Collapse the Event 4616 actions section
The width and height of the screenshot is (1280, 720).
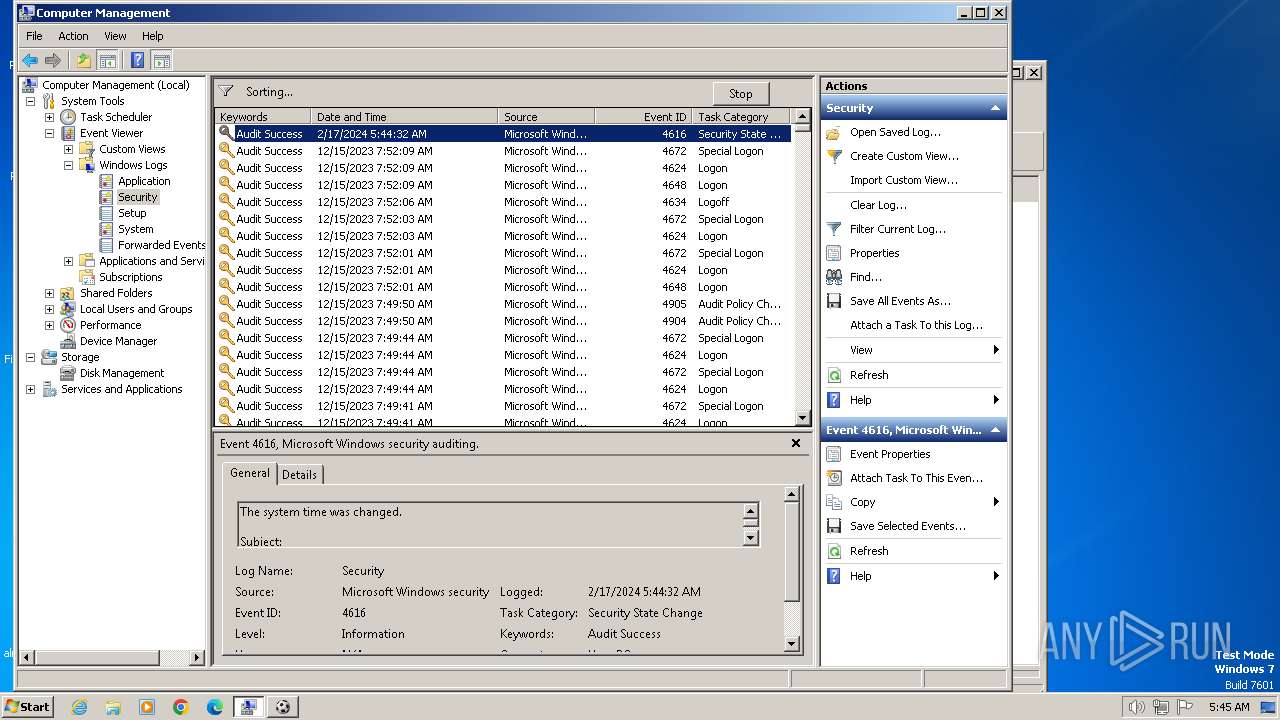(995, 430)
